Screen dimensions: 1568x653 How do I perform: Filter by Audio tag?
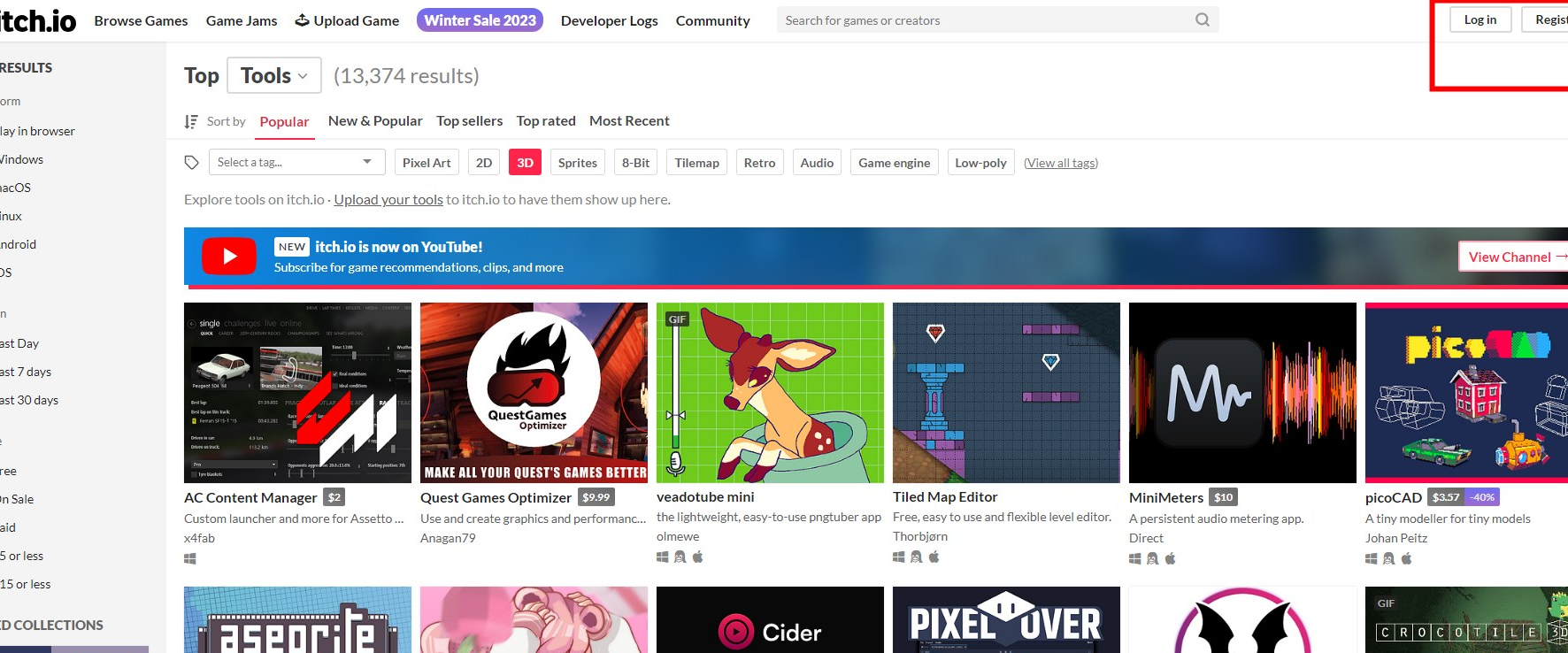point(817,162)
